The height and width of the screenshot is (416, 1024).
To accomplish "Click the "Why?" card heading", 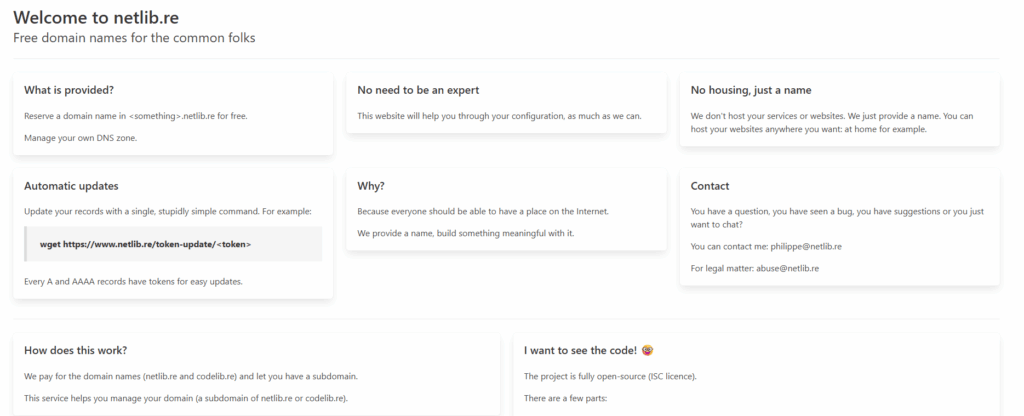I will (x=371, y=186).
